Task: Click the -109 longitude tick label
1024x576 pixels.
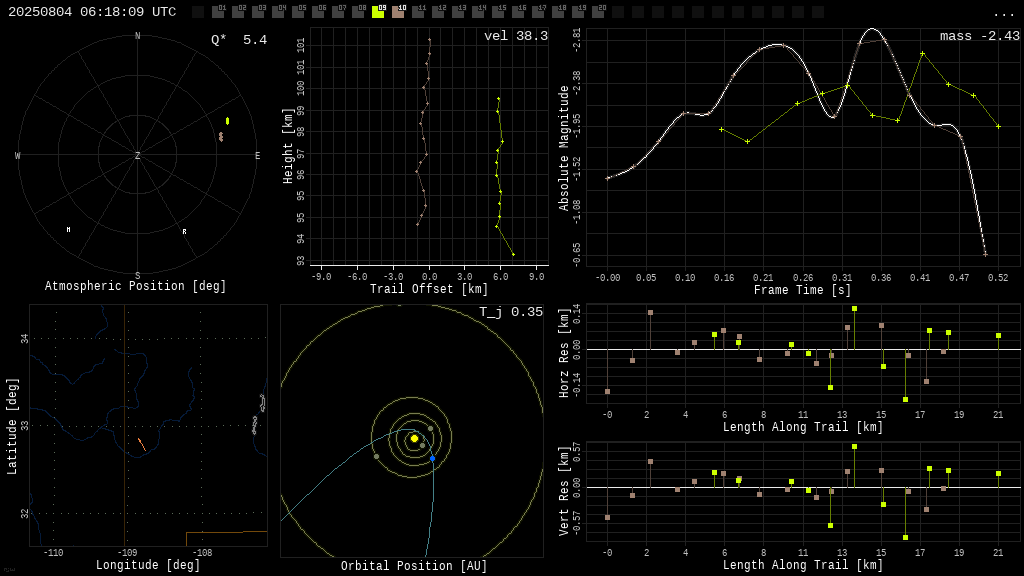Action: point(127,552)
